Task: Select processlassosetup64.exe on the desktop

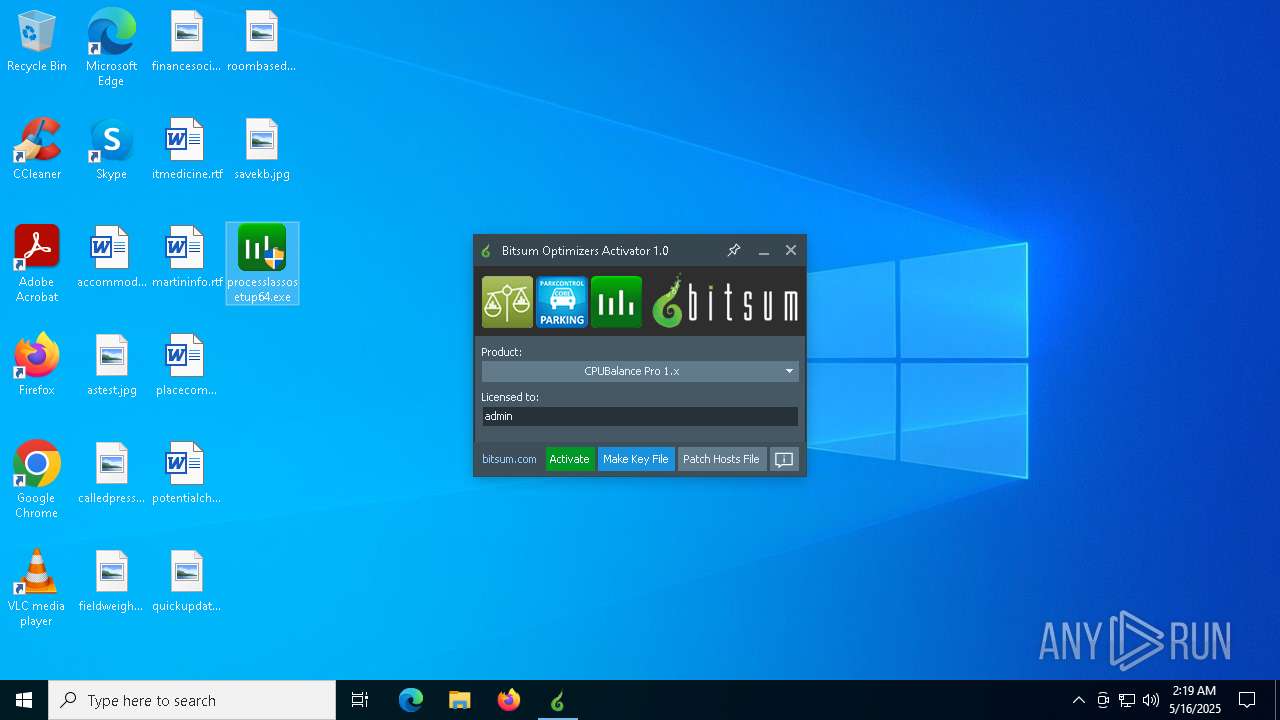Action: tap(262, 263)
